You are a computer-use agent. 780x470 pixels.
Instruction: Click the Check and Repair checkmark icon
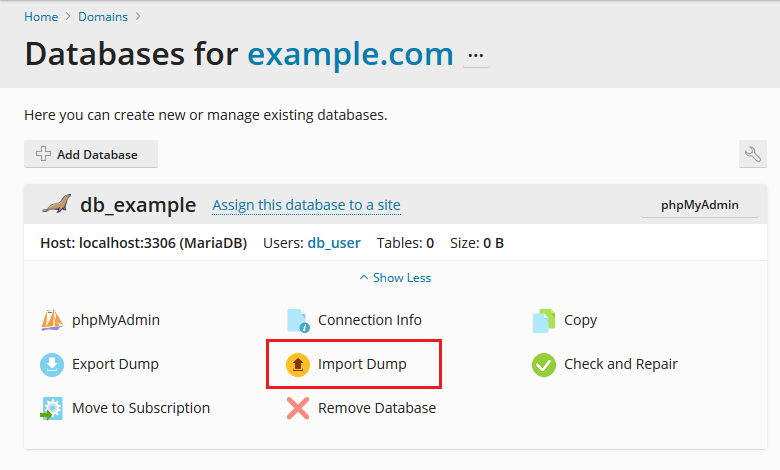(x=543, y=365)
